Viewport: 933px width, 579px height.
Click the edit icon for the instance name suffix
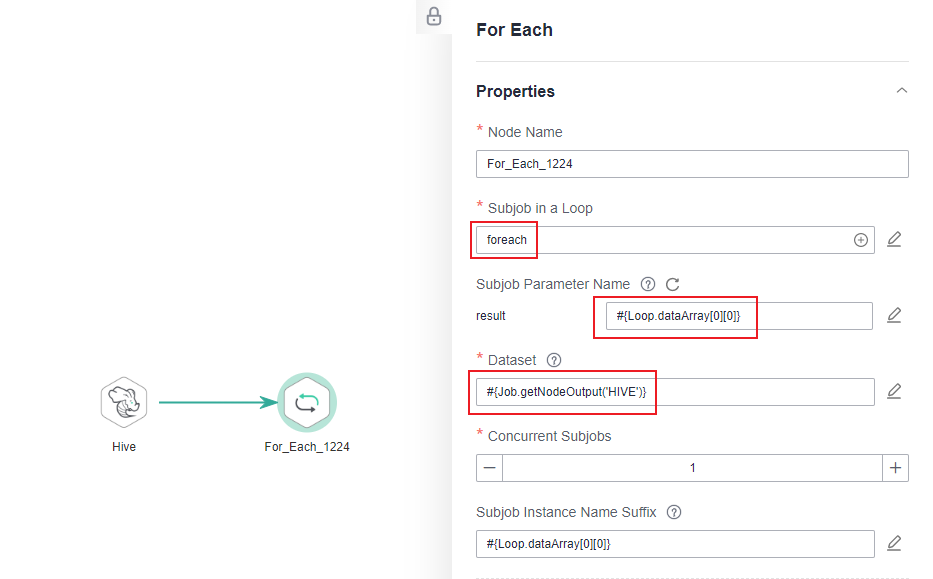(x=894, y=544)
